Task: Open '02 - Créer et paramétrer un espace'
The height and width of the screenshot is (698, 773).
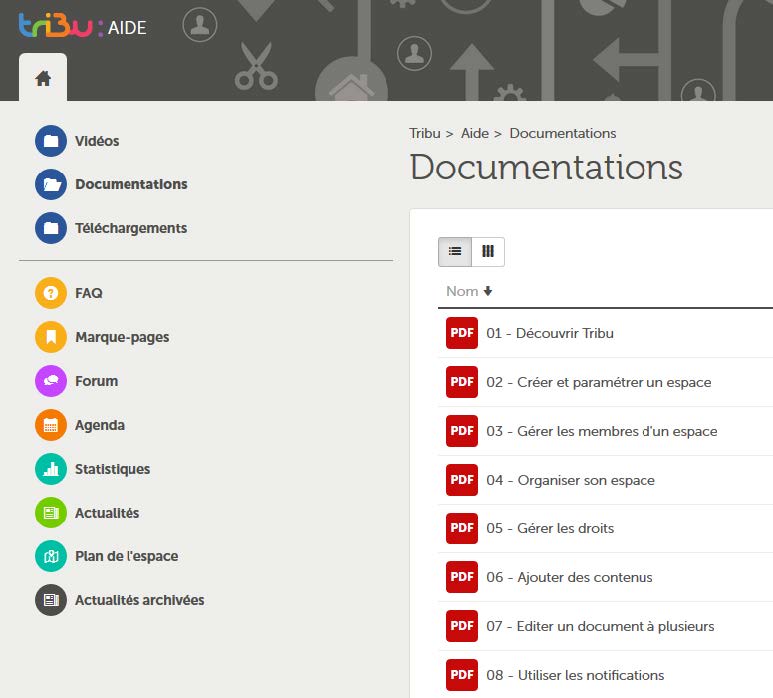Action: point(598,383)
